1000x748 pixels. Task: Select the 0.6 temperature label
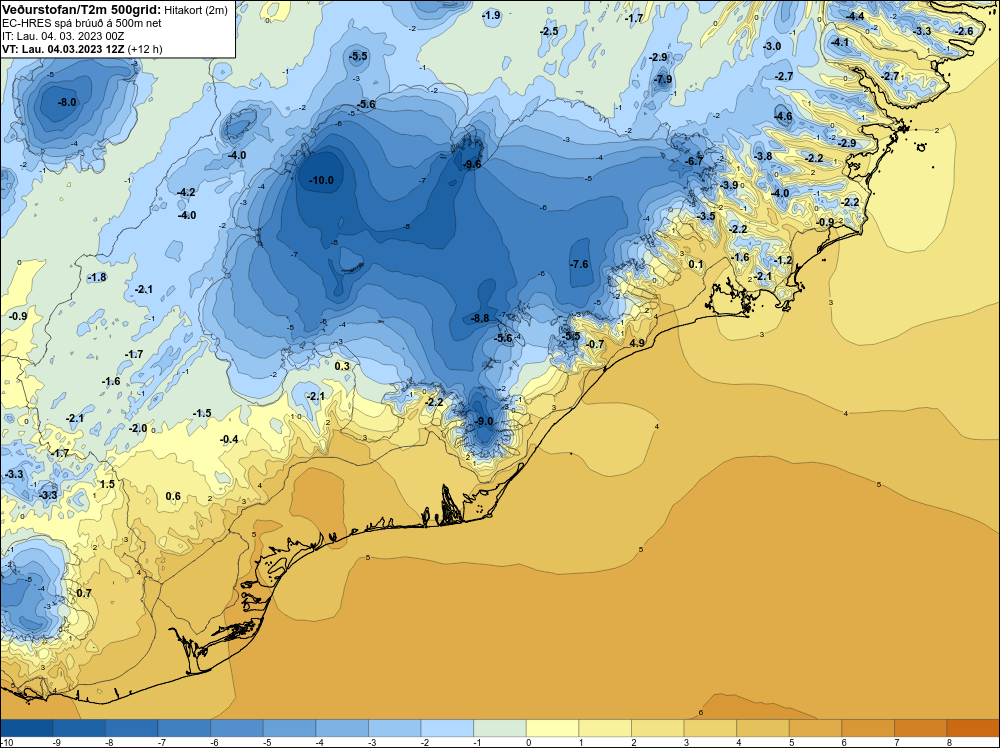click(173, 496)
